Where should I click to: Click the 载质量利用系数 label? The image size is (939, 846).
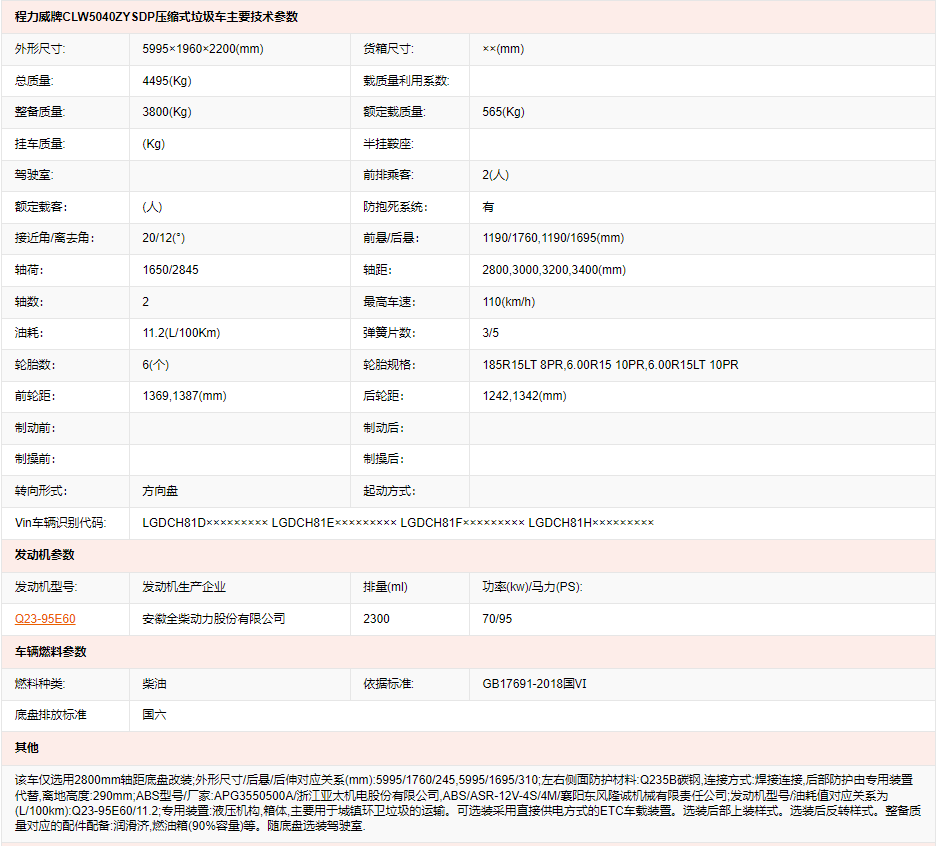tap(407, 81)
